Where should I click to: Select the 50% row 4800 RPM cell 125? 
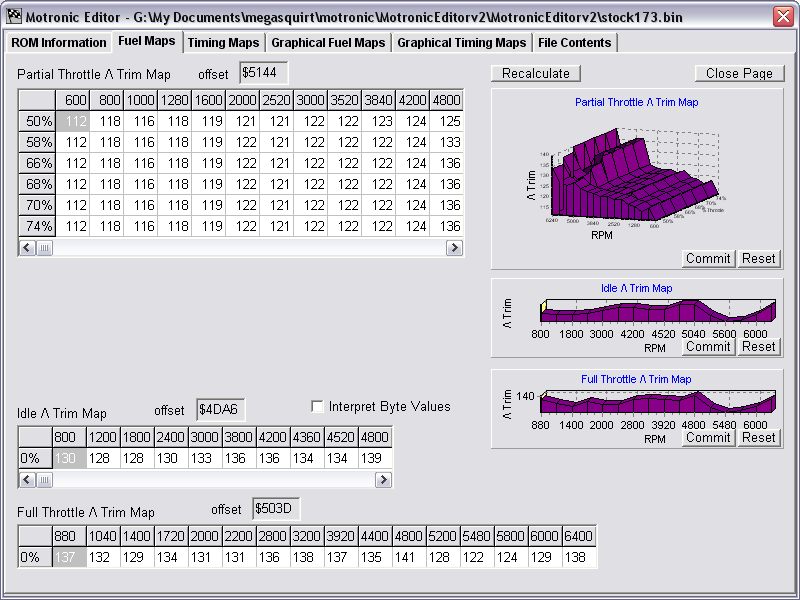[446, 121]
